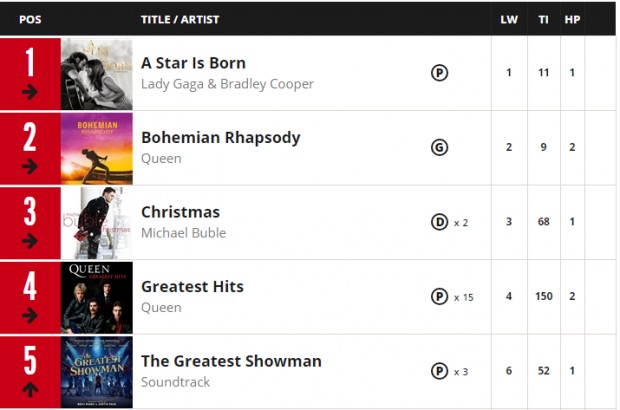Click the right arrow under position 1
Screen dimensions: 620x410
pos(30,92)
